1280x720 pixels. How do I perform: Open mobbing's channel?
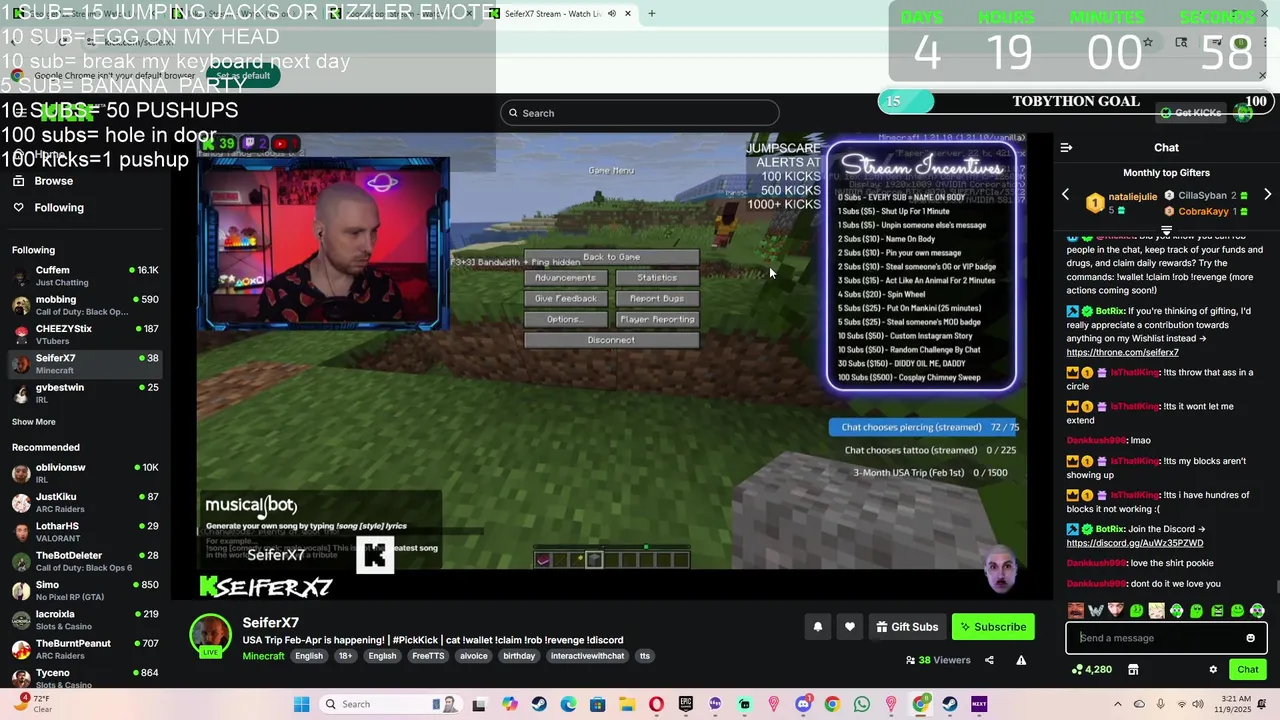(85, 305)
